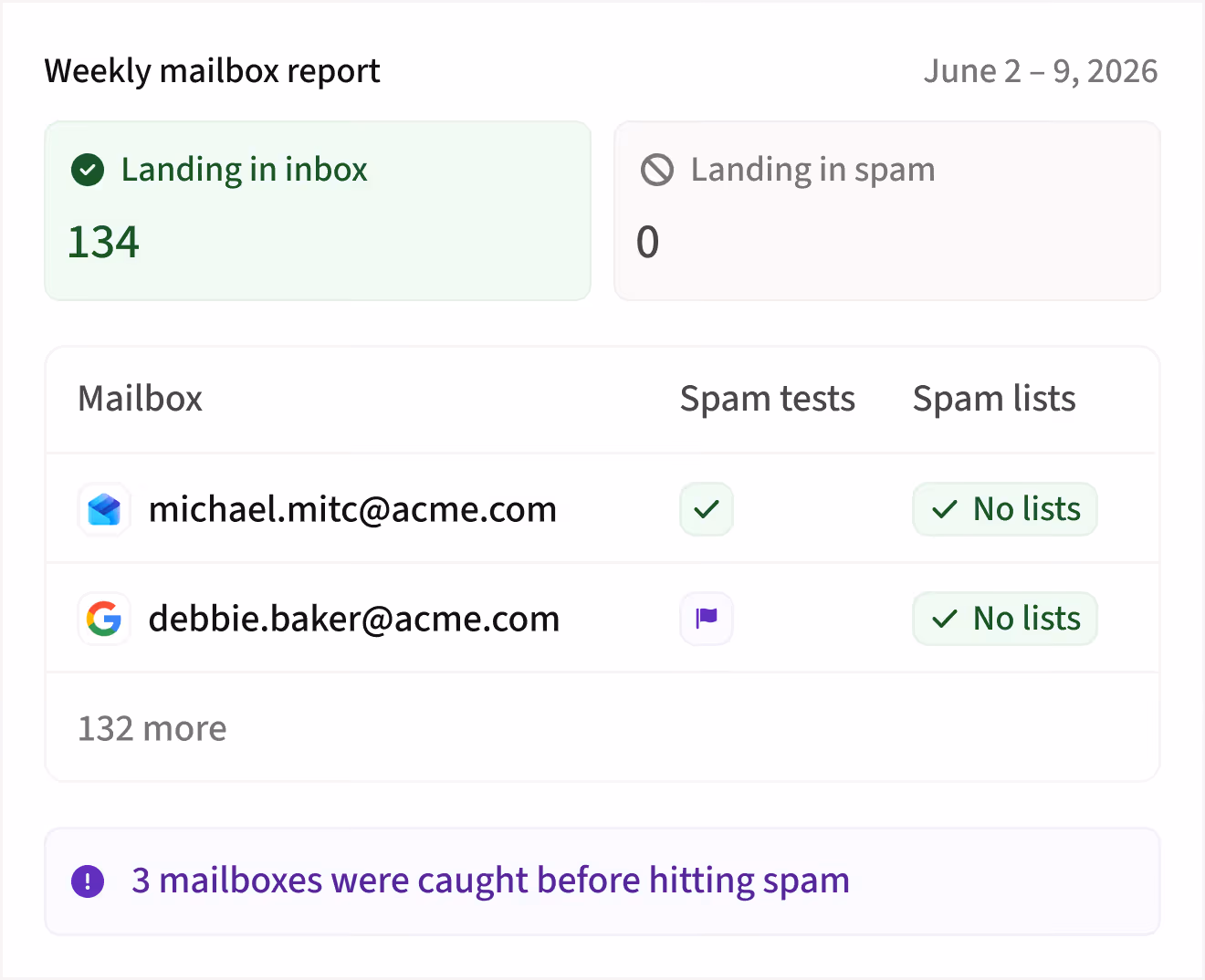Viewport: 1205px width, 980px height.
Task: Click the spam test checkmark for michael.mitc@acme.com
Action: click(707, 509)
